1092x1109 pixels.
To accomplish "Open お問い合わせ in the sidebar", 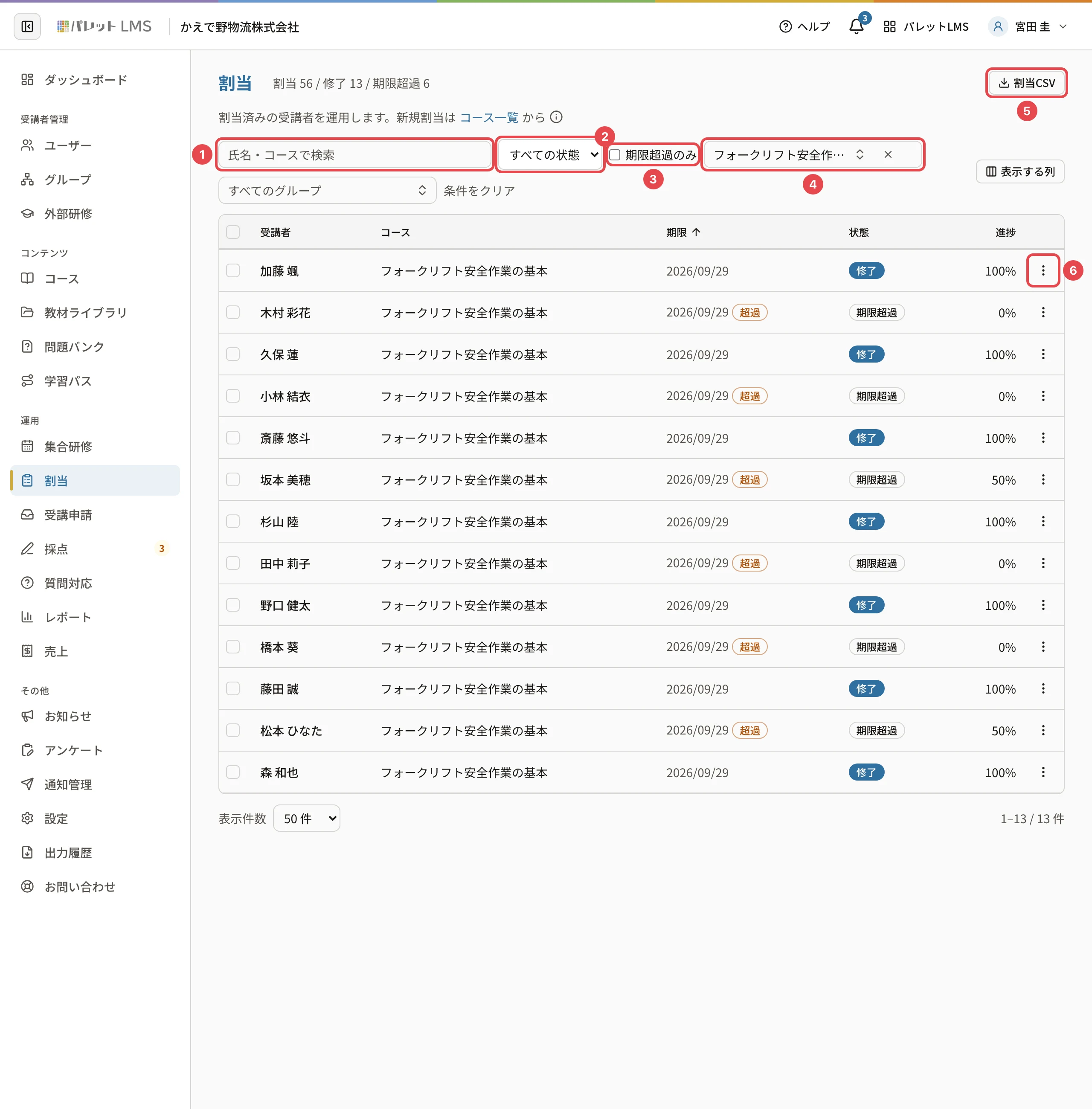I will [95, 887].
